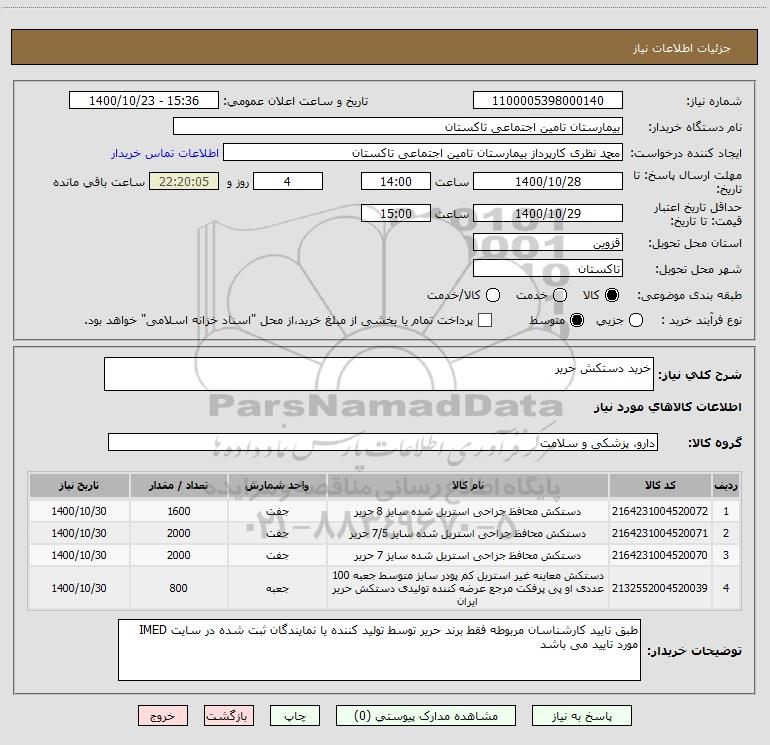Click item name with سایز 7/5 حریر
Viewport: 770px width, 745px height.
468,533
